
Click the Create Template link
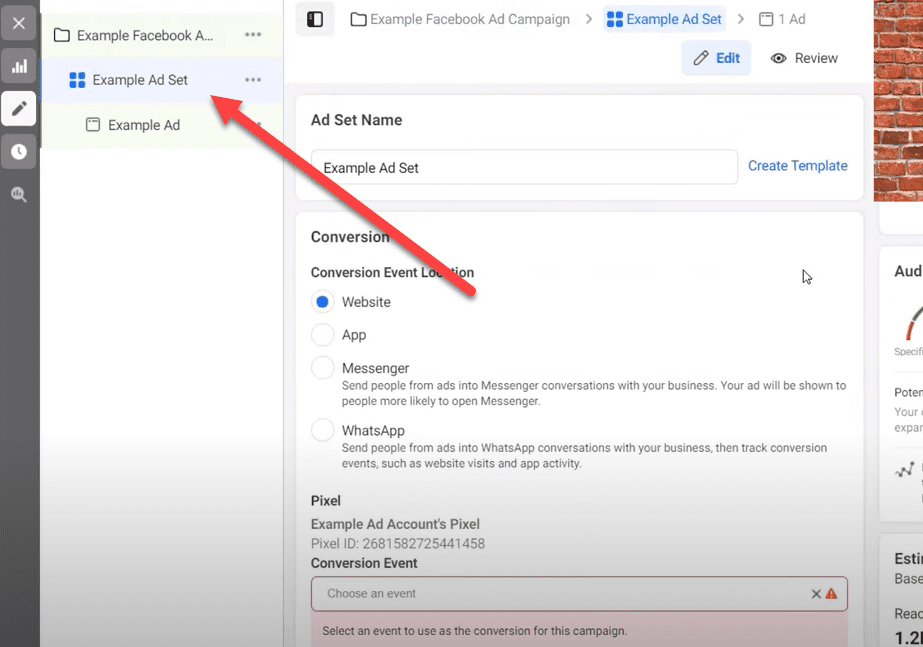798,166
